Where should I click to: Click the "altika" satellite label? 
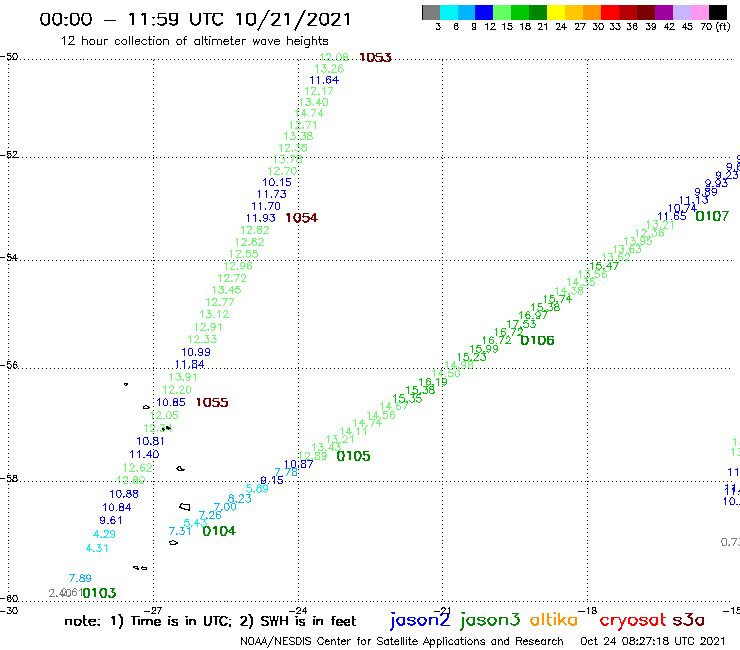[554, 620]
